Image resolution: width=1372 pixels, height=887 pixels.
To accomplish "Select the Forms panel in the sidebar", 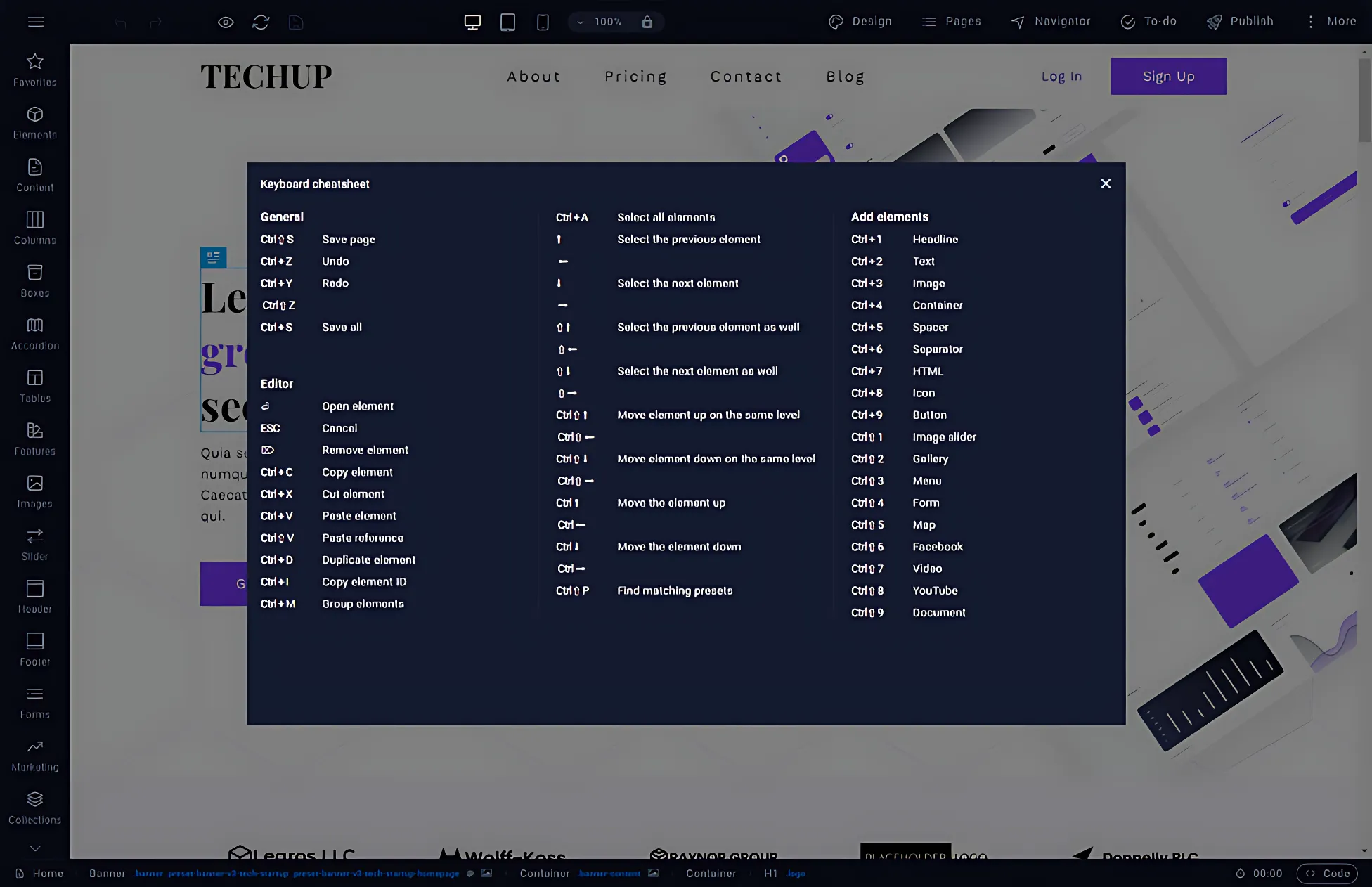I will [34, 701].
